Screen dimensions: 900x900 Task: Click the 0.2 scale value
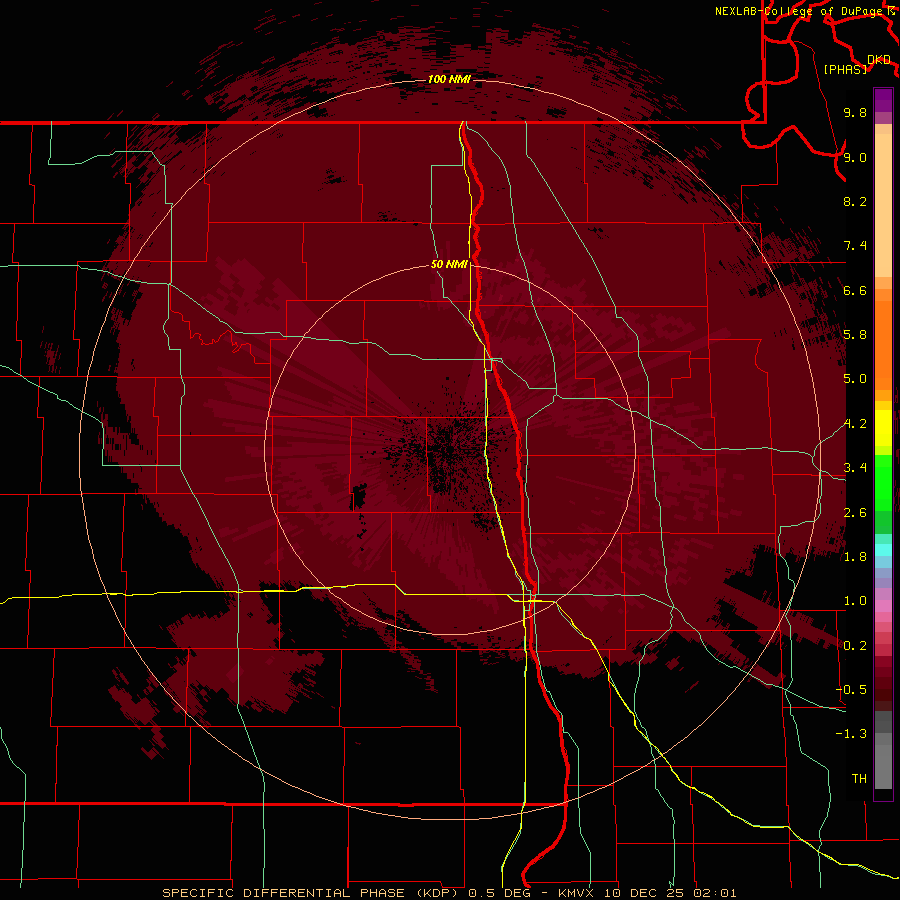click(x=855, y=646)
